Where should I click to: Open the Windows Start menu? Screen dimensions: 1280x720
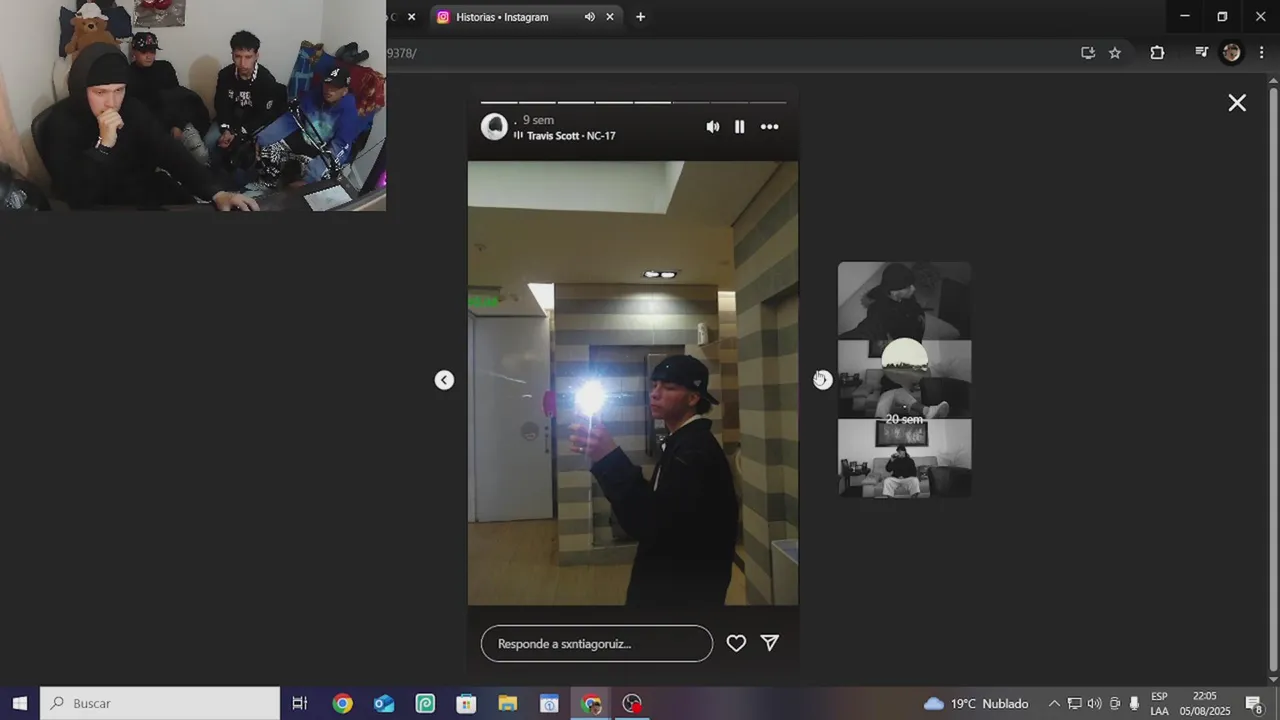[20, 703]
